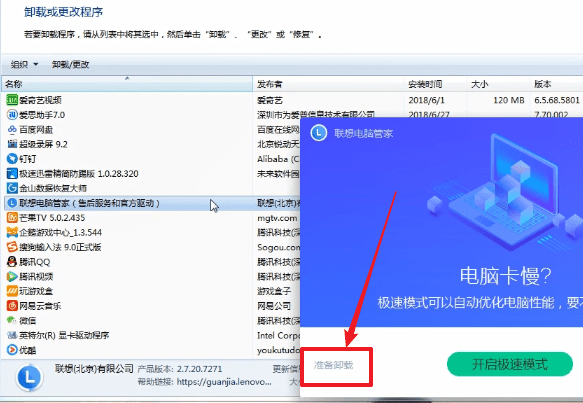
Task: Click the 金山数据恢复大师 icon
Action: 12,188
